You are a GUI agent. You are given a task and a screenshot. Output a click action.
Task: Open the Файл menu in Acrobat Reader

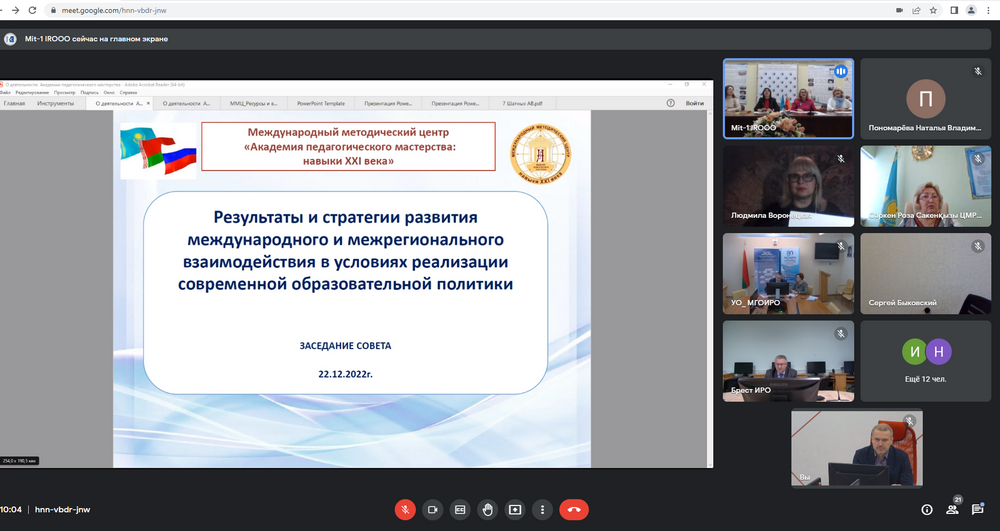tap(5, 92)
